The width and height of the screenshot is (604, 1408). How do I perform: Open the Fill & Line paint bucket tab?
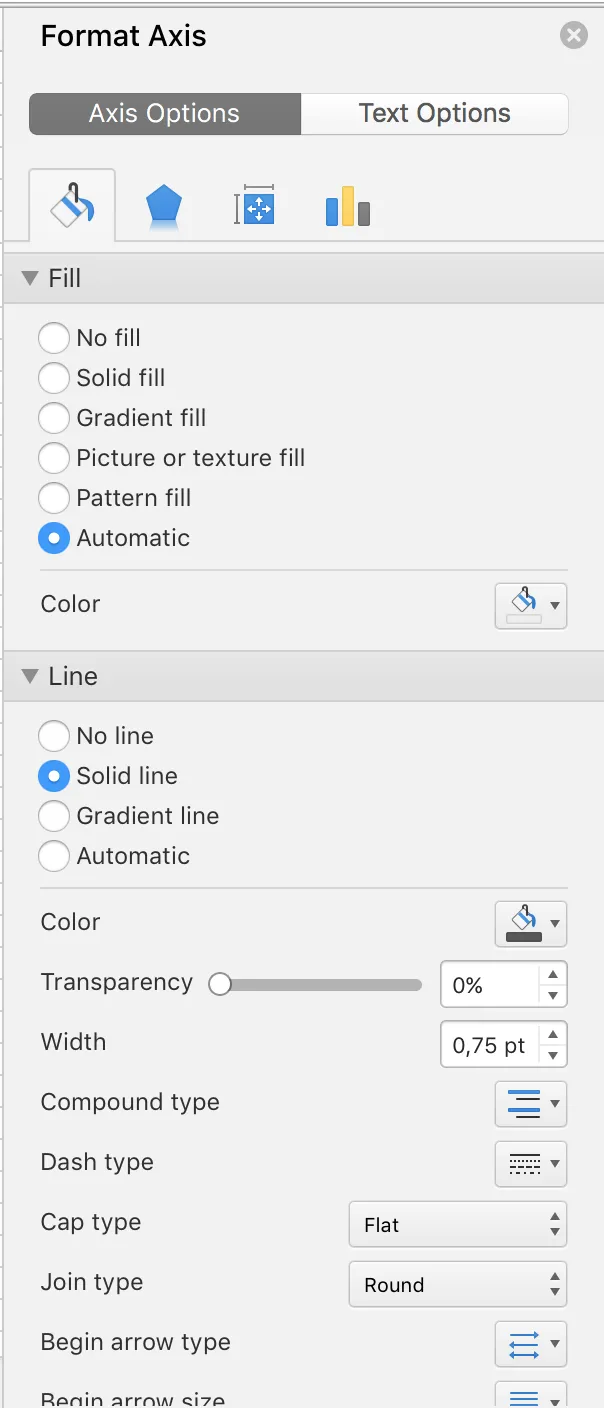click(72, 207)
